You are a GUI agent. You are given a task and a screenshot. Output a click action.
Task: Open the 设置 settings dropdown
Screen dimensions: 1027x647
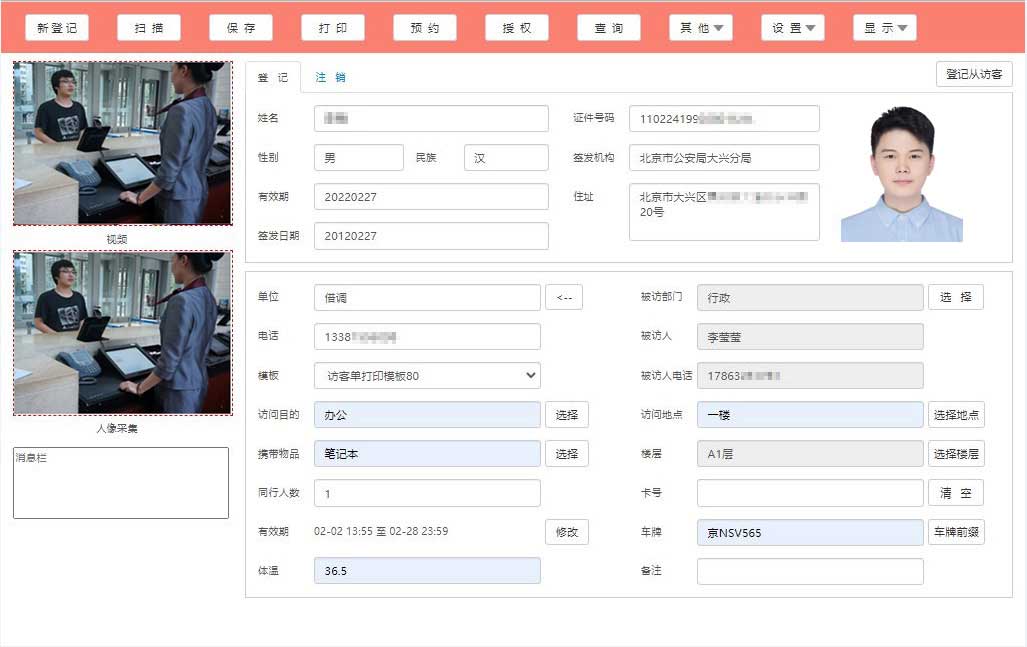[793, 28]
